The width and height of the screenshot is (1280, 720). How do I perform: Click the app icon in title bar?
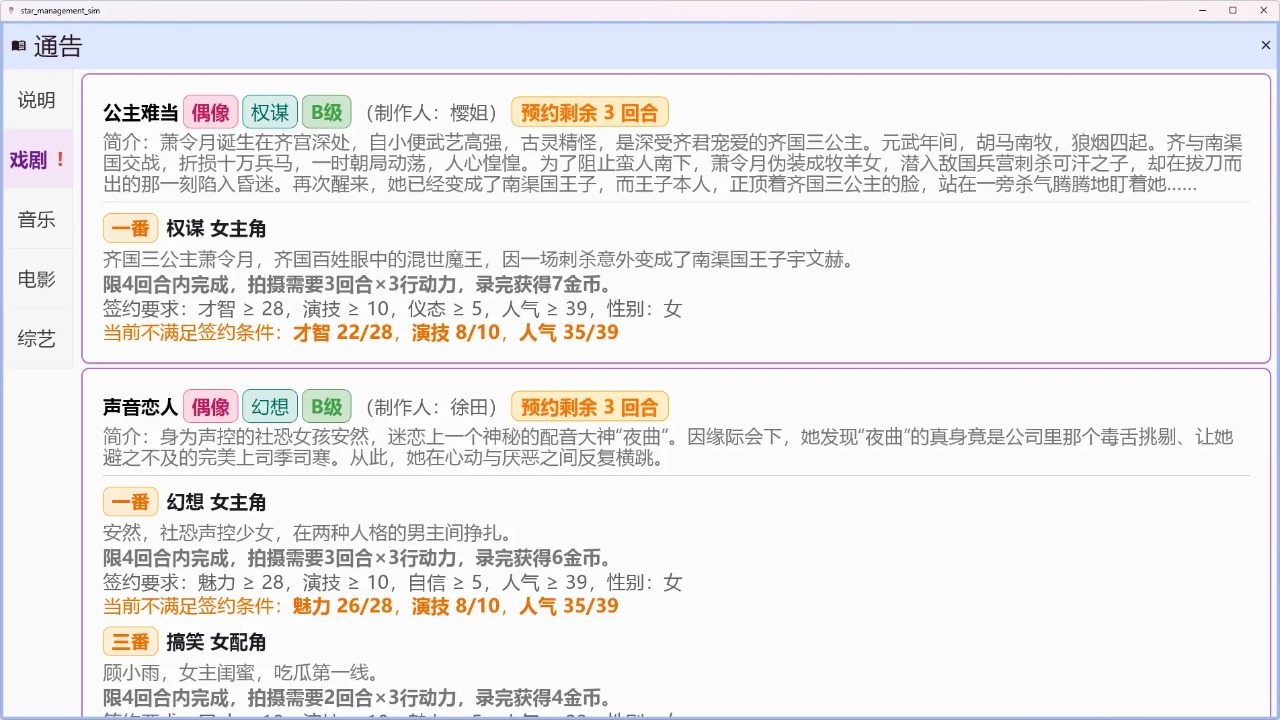click(x=11, y=9)
